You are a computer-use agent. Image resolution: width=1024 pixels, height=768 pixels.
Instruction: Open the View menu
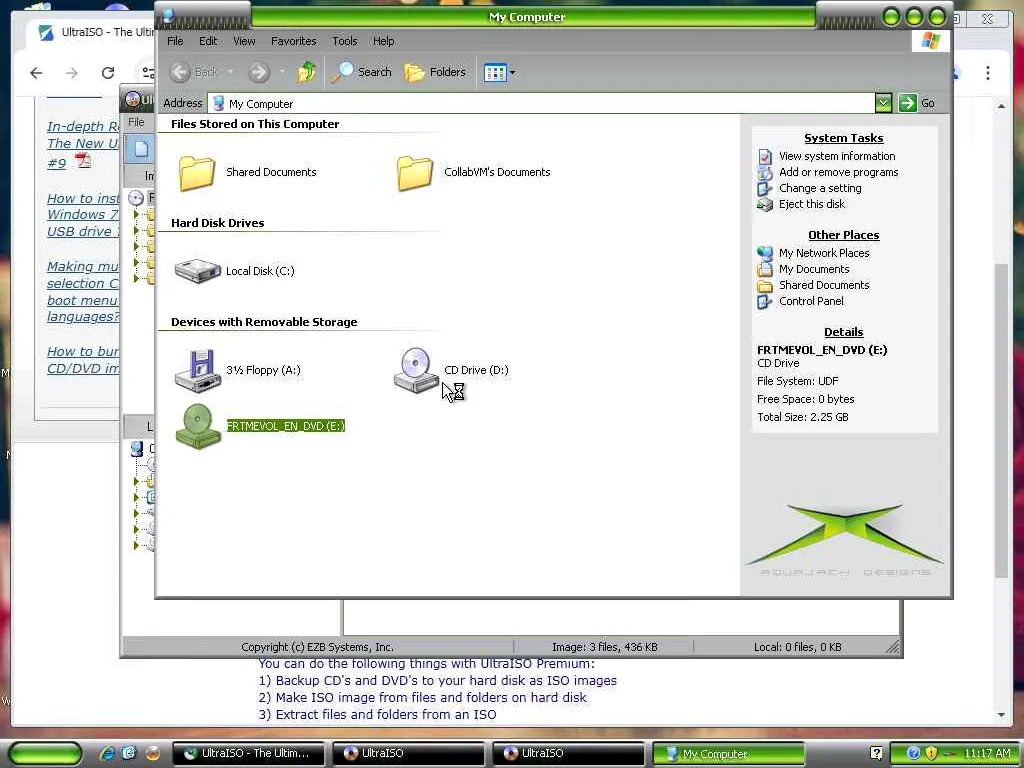click(244, 40)
